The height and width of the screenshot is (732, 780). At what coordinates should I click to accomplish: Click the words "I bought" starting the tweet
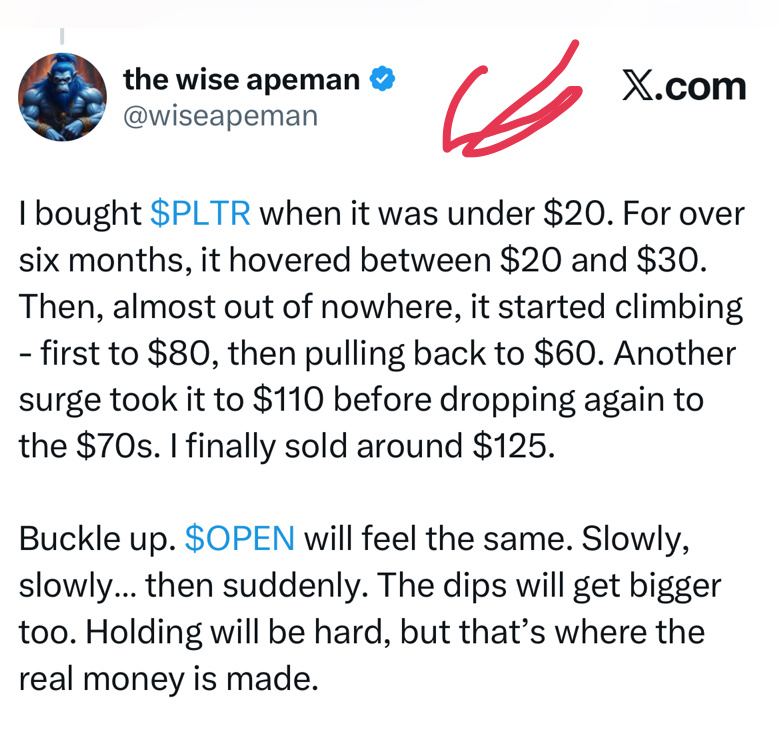pos(80,214)
